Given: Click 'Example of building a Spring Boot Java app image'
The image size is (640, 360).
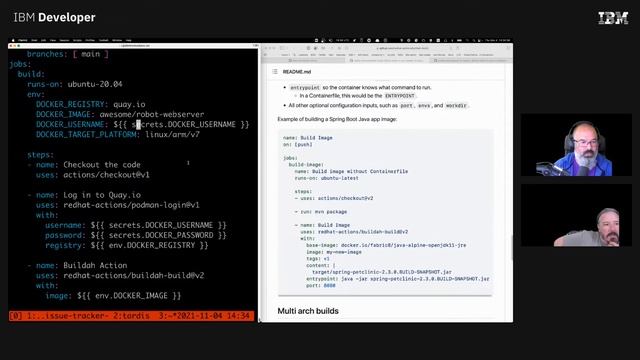Looking at the screenshot, I should coord(337,119).
